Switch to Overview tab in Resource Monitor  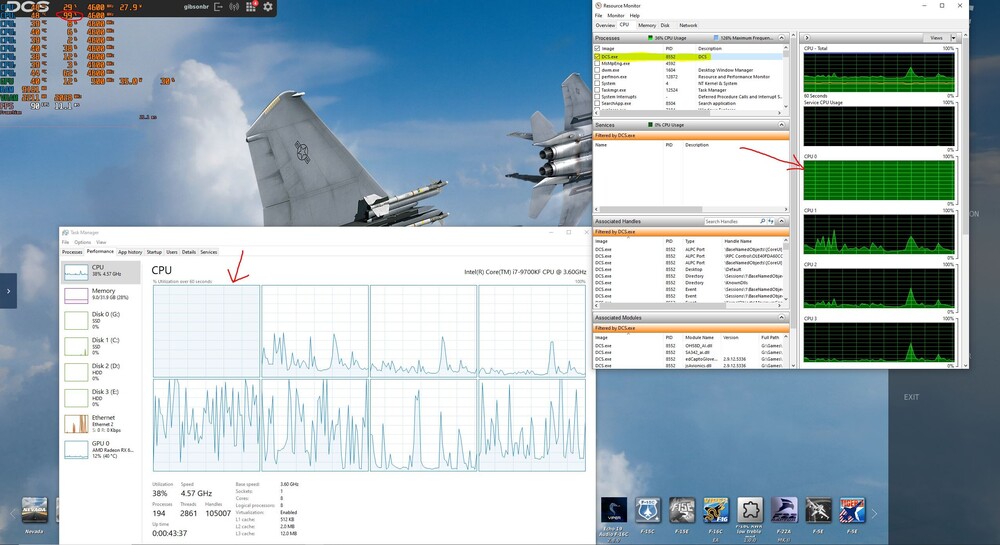(605, 25)
